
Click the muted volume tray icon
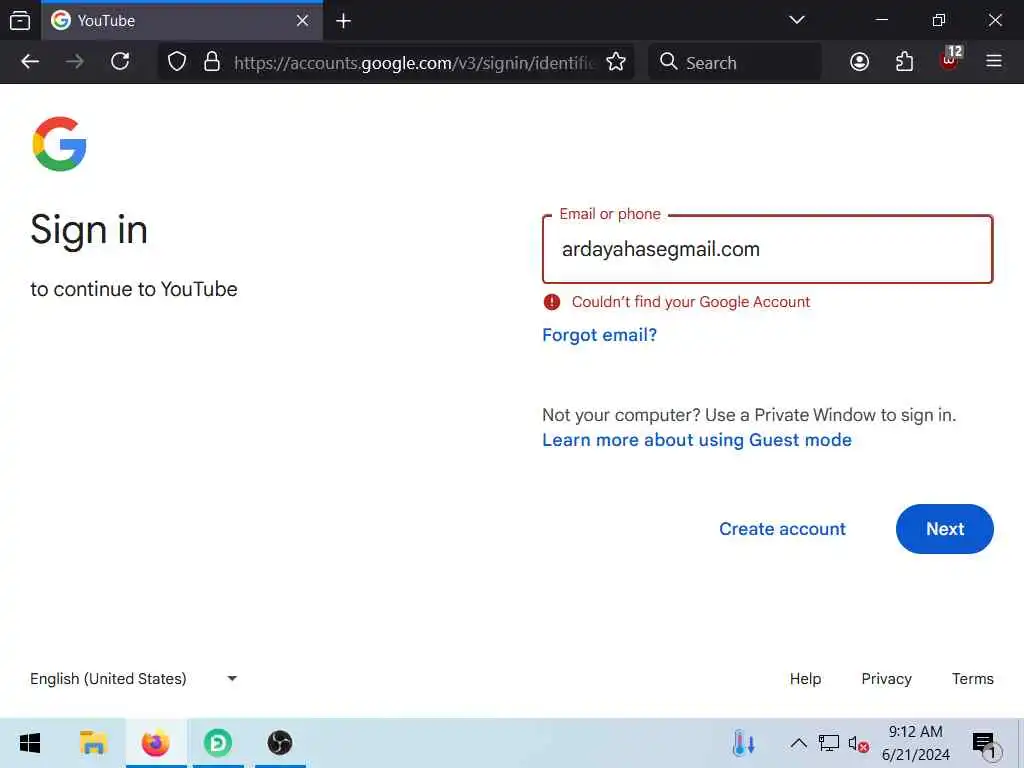tap(858, 744)
